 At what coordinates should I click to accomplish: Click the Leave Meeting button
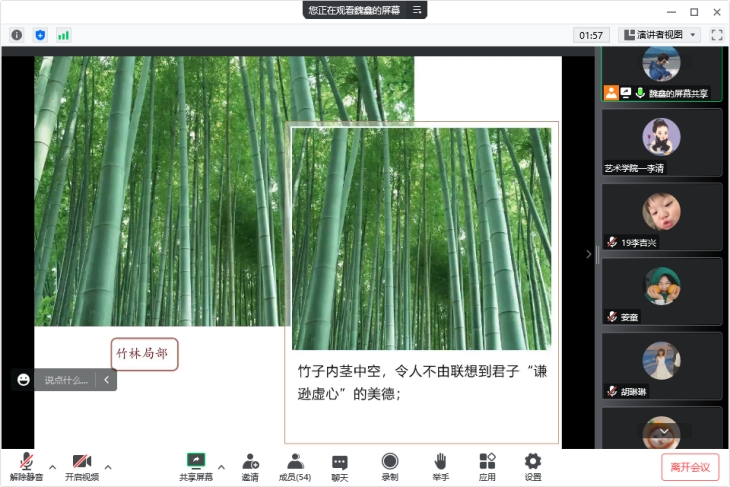[x=689, y=467]
